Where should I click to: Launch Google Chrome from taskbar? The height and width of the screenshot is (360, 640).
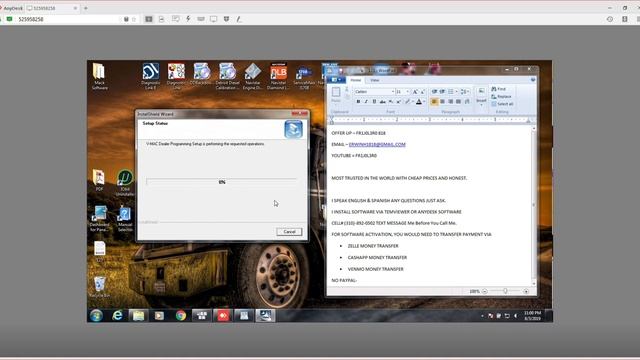181,316
